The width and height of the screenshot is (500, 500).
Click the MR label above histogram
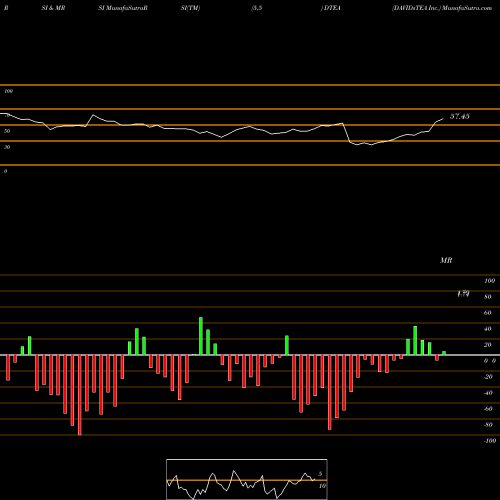tap(446, 260)
